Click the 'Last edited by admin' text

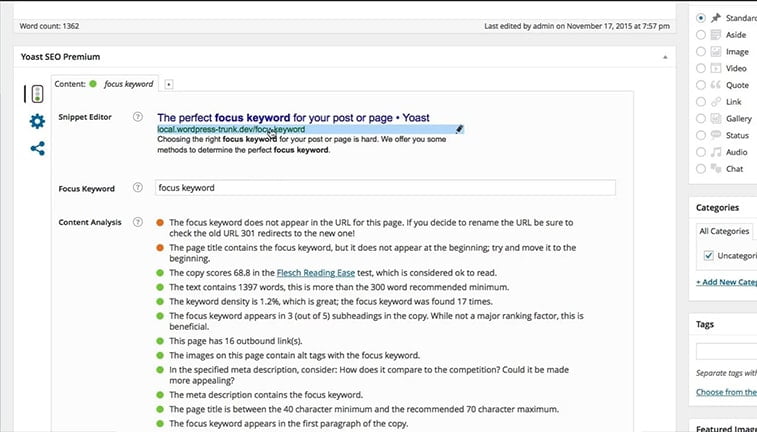coord(577,26)
